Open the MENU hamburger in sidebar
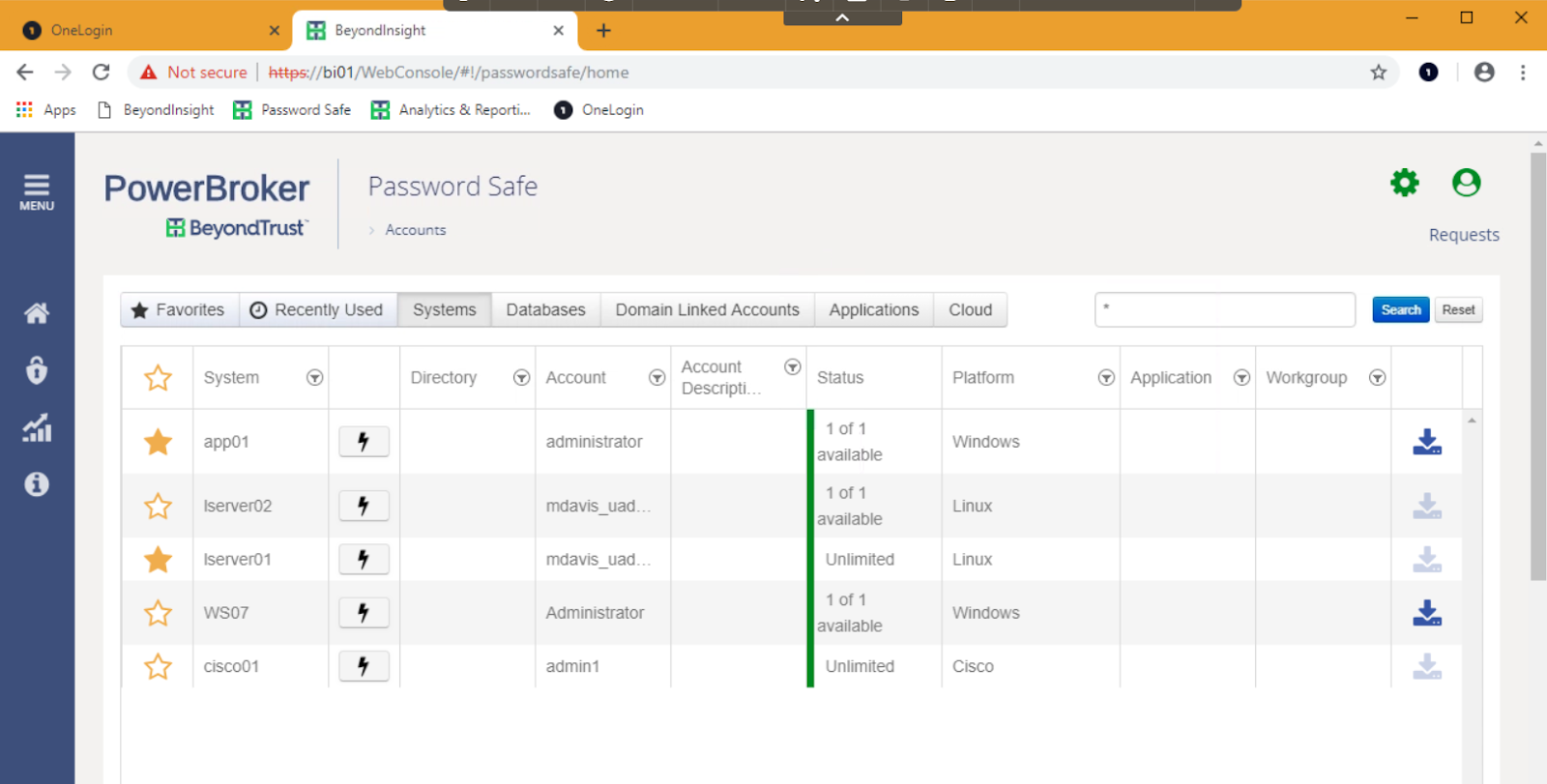 pos(37,192)
